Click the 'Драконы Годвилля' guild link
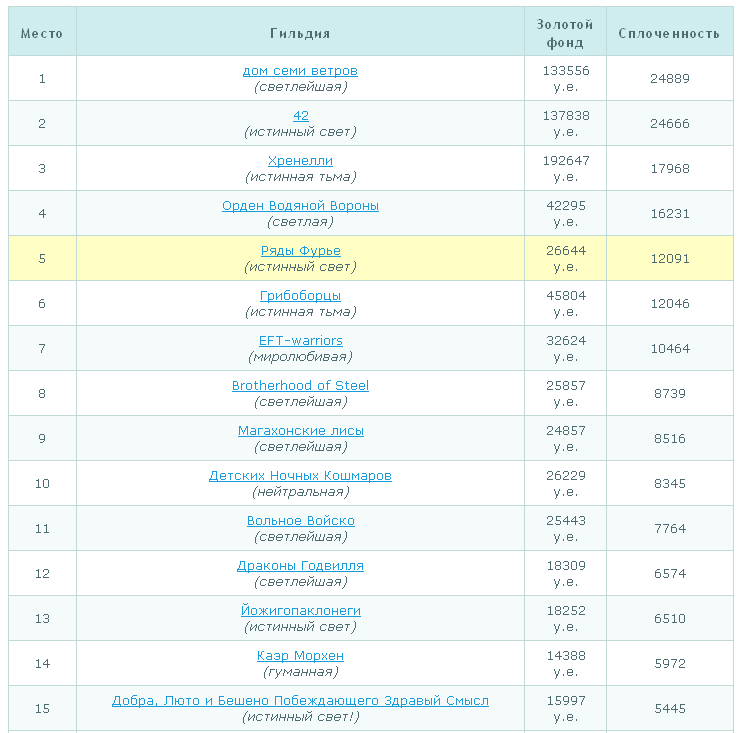Screen dimensions: 737x733 click(300, 566)
